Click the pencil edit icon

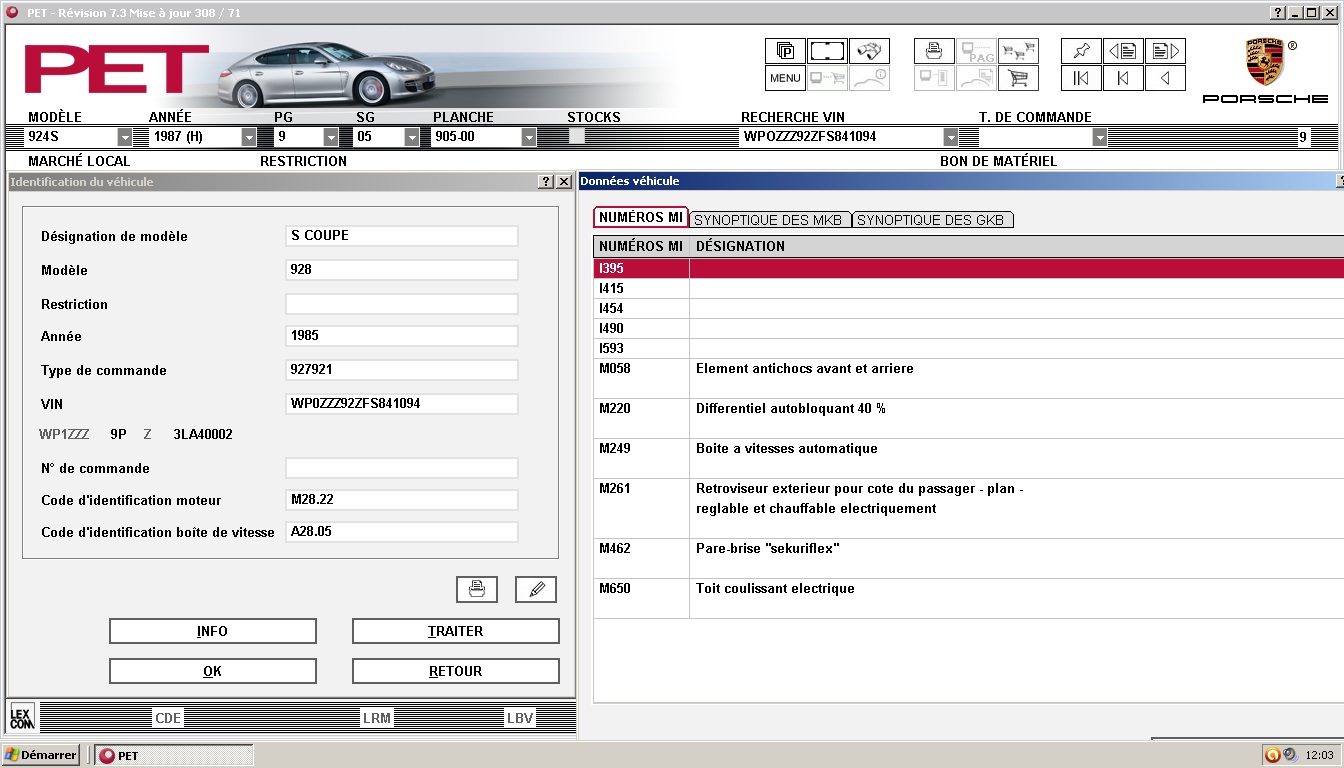point(536,589)
